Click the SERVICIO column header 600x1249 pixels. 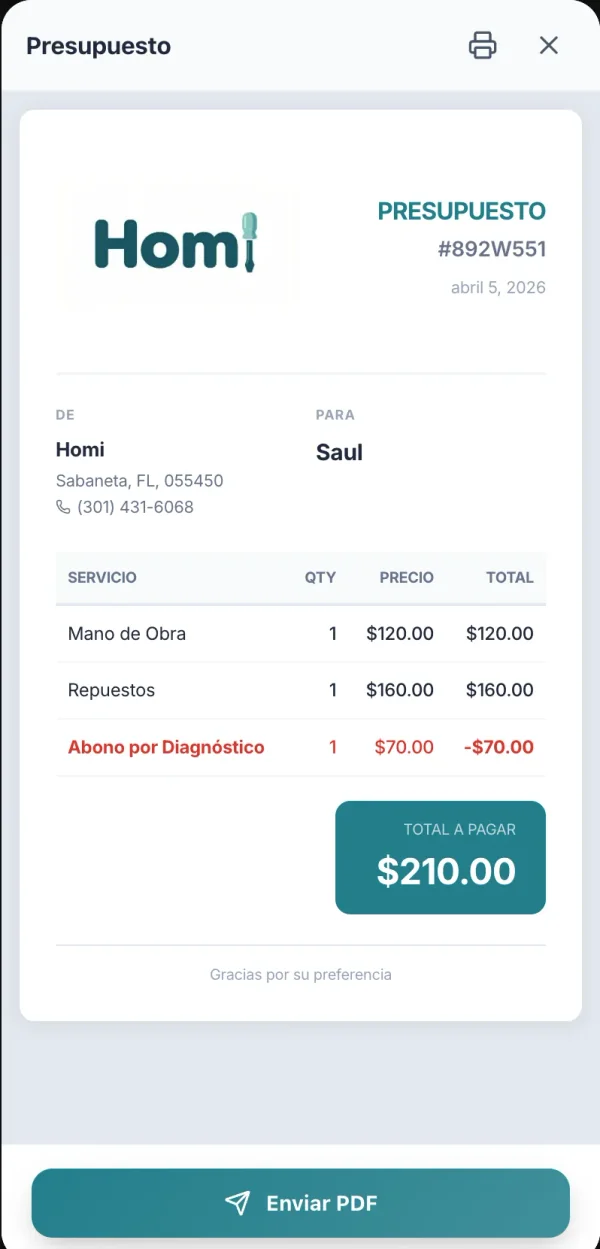[102, 577]
